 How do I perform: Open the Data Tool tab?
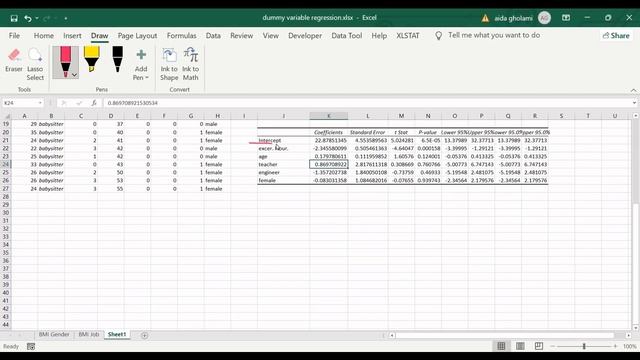point(347,36)
